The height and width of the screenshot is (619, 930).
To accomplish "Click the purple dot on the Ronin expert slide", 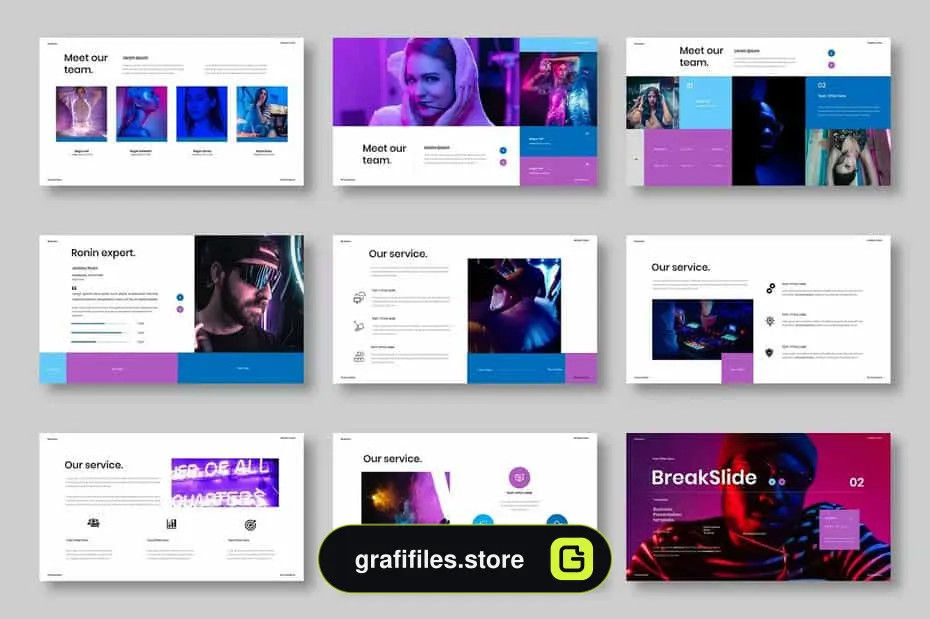I will coord(180,309).
